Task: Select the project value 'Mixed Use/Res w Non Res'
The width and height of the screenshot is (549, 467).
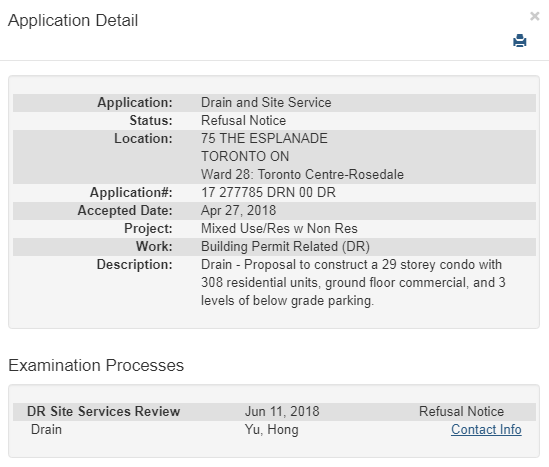Action: [279, 228]
